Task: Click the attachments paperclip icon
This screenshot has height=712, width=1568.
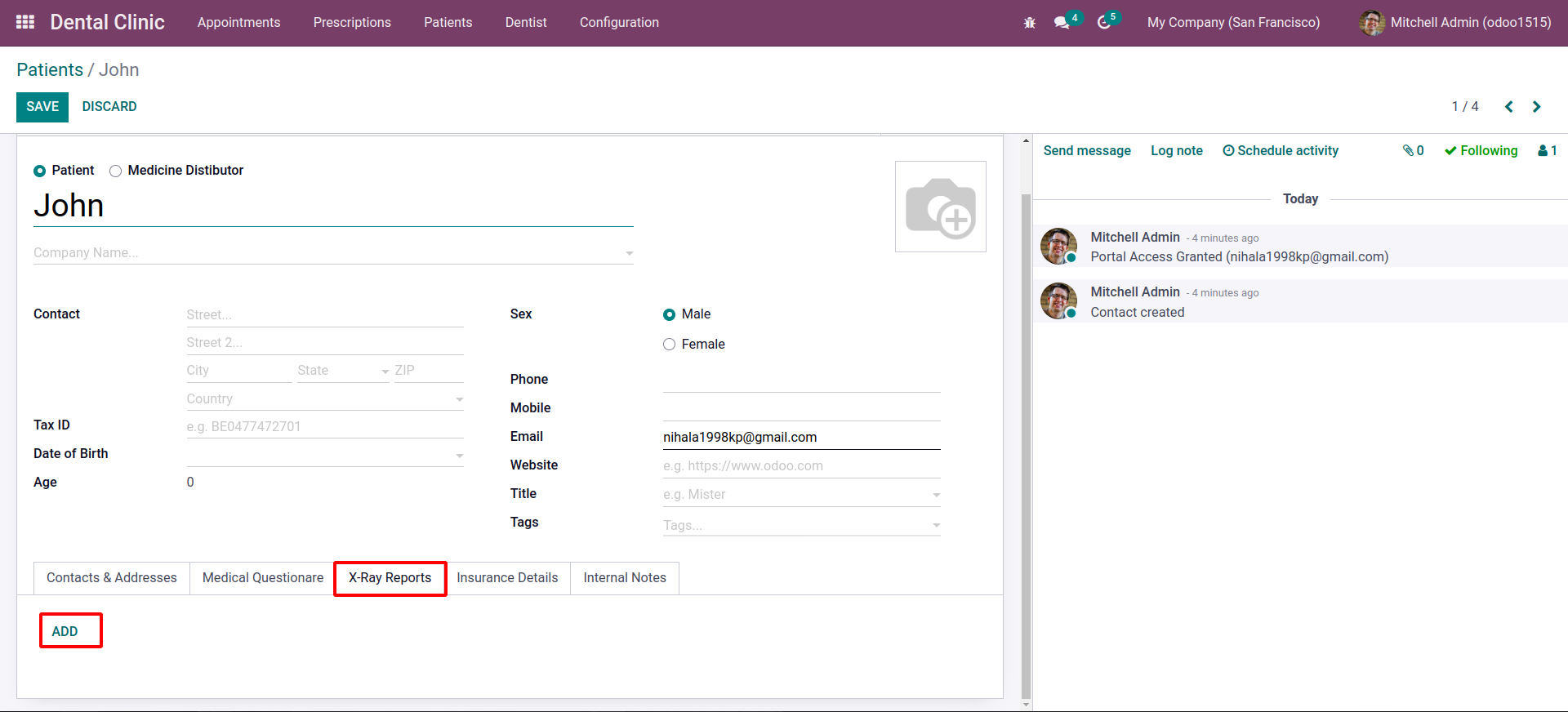Action: coord(1413,150)
